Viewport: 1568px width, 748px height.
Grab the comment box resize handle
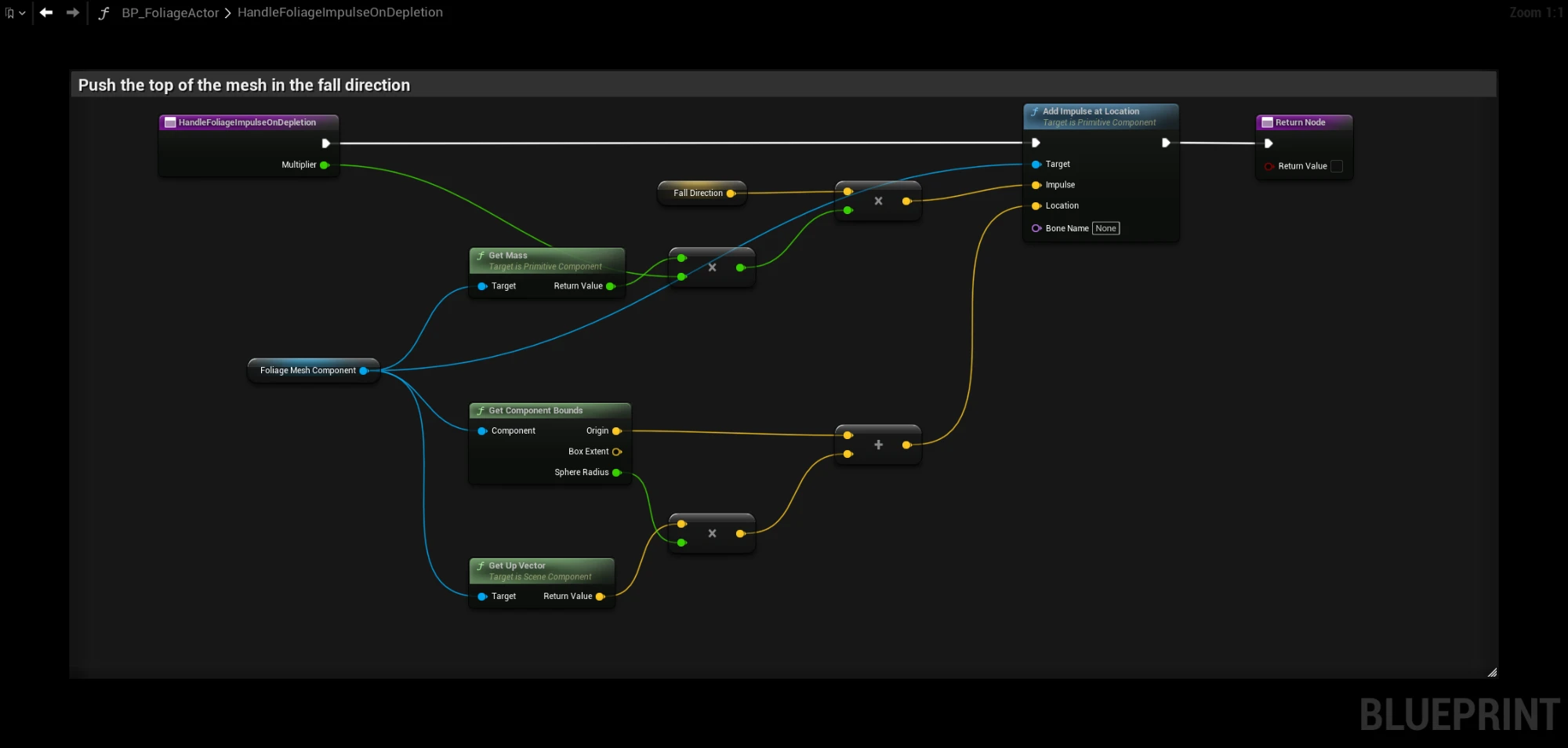(1492, 672)
